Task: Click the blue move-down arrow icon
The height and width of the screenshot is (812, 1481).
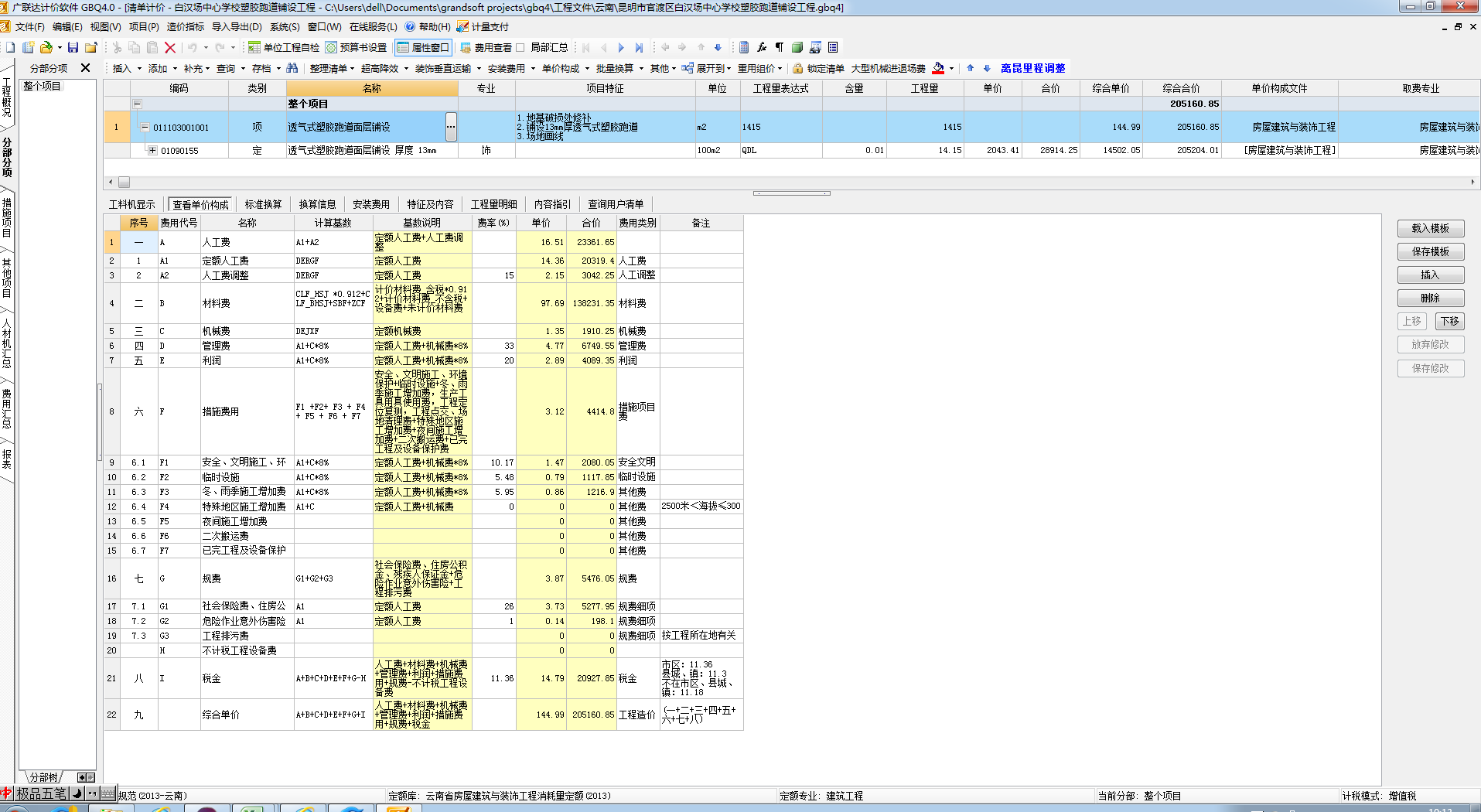Action: click(718, 48)
